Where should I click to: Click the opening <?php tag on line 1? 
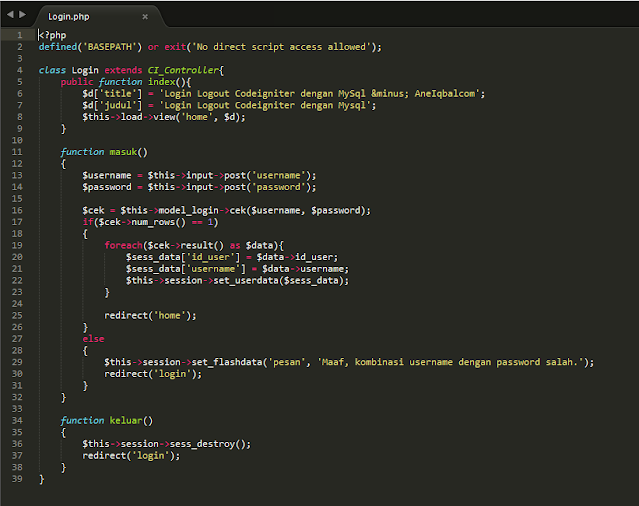point(52,35)
